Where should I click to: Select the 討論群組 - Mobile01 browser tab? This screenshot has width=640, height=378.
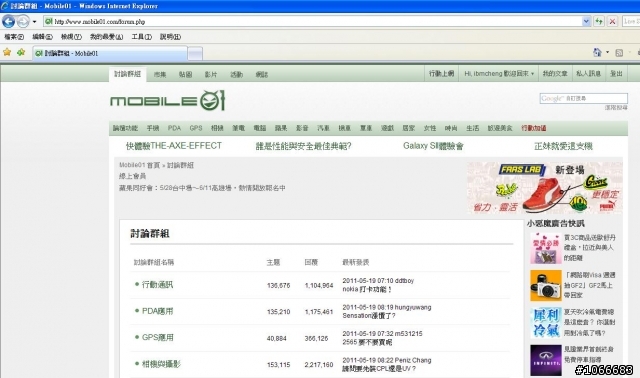110,53
